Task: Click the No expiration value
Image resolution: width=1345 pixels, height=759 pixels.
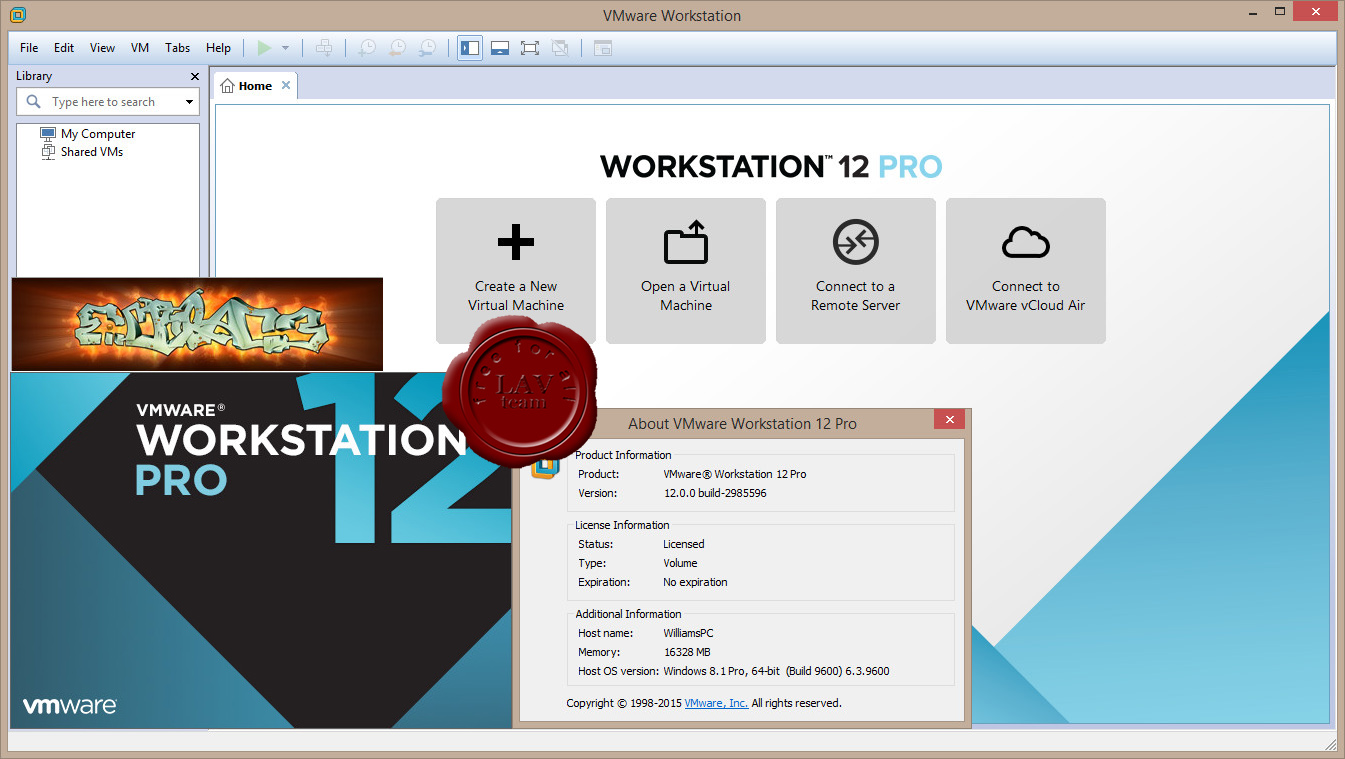Action: tap(695, 582)
